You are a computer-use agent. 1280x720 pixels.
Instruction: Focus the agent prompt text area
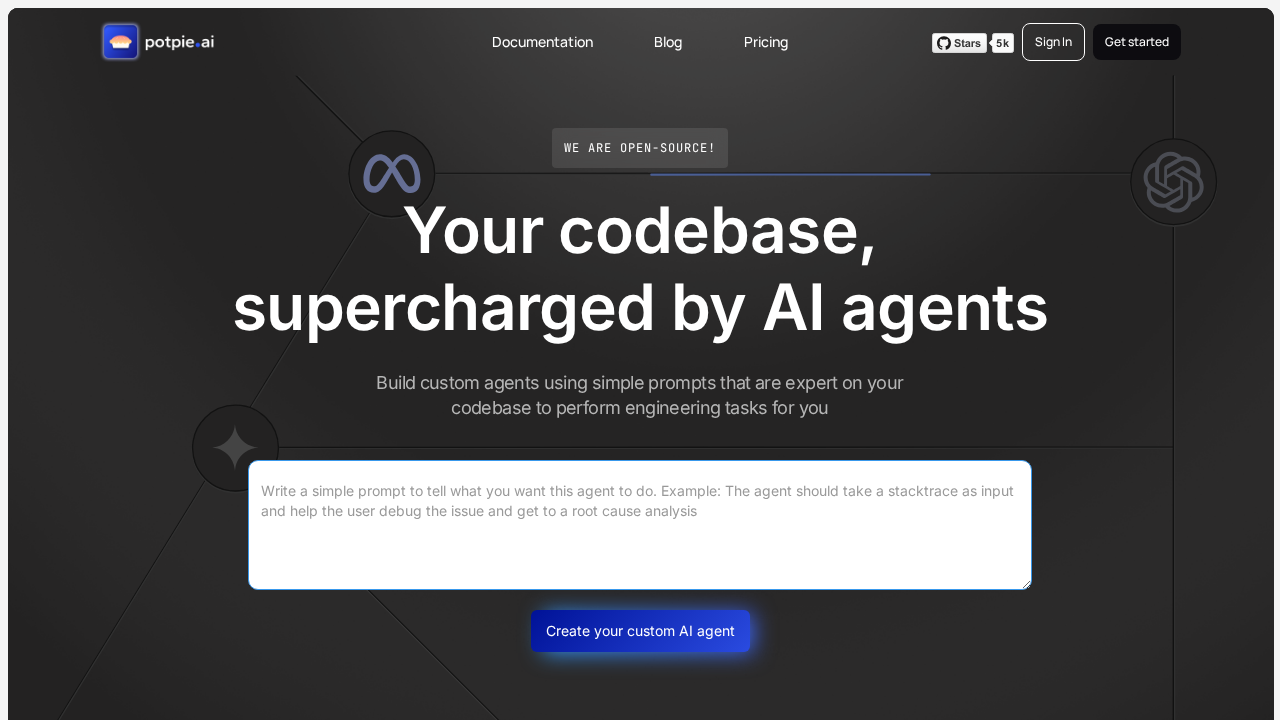coord(639,540)
